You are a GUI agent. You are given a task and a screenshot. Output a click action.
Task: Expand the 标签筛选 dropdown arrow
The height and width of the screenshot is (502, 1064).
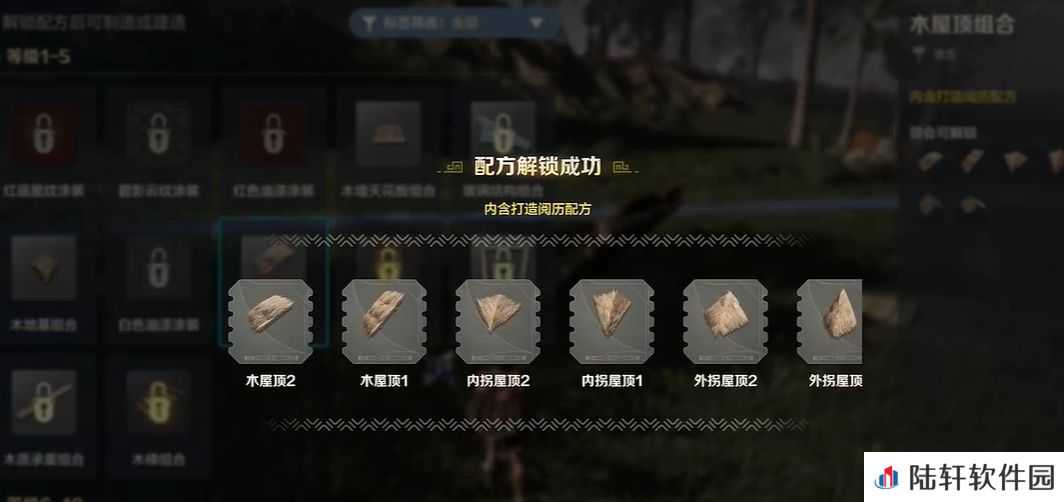(536, 23)
